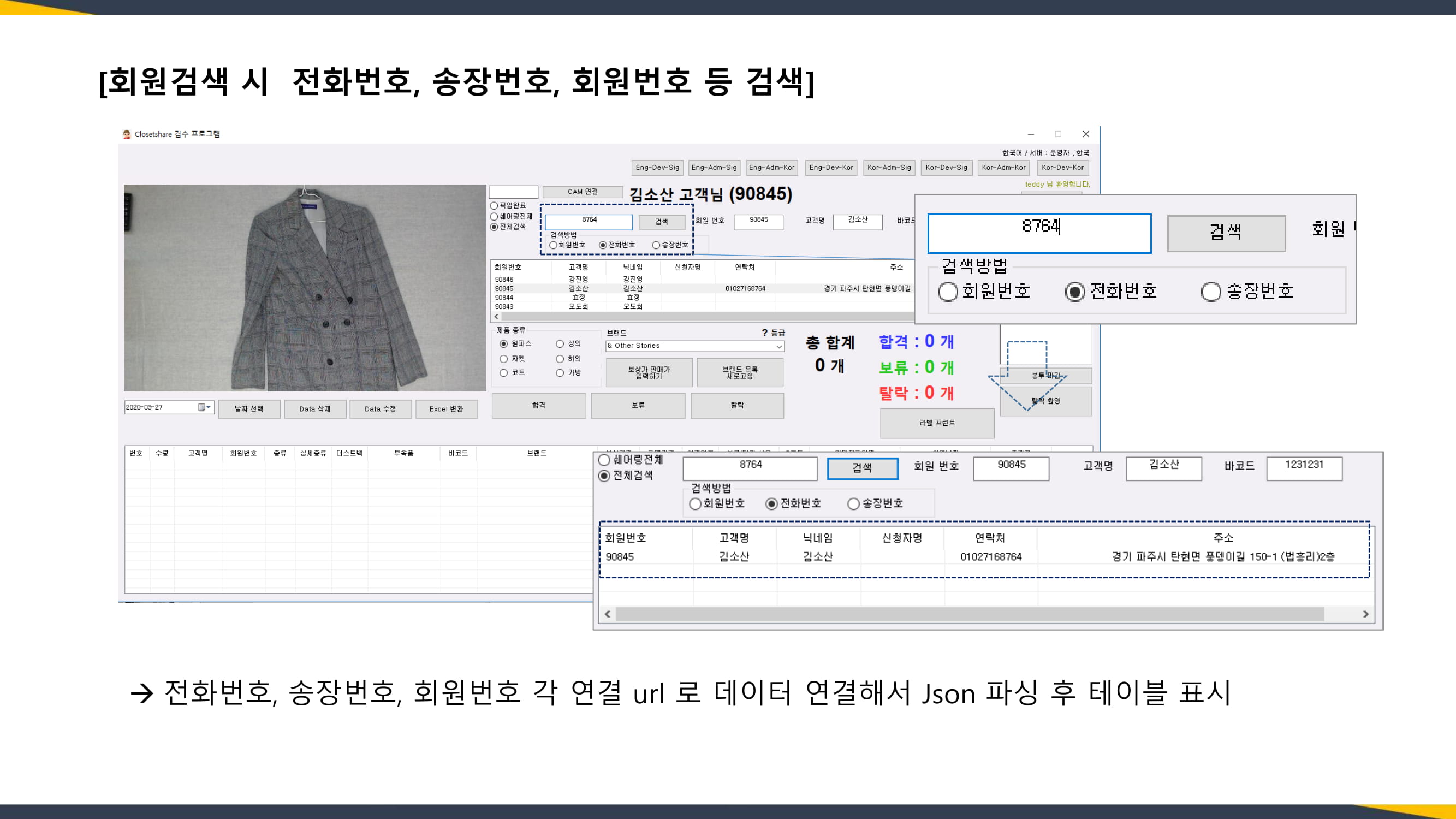This screenshot has width=1456, height=819.
Task: Pick 가방 product type
Action: click(560, 373)
